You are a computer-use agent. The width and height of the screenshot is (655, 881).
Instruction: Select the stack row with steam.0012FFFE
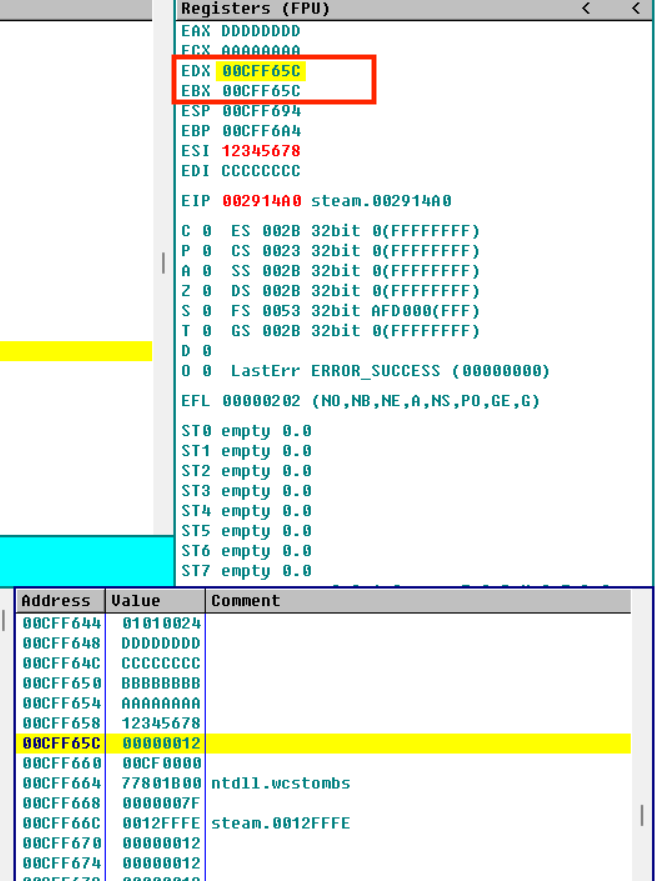(x=280, y=823)
